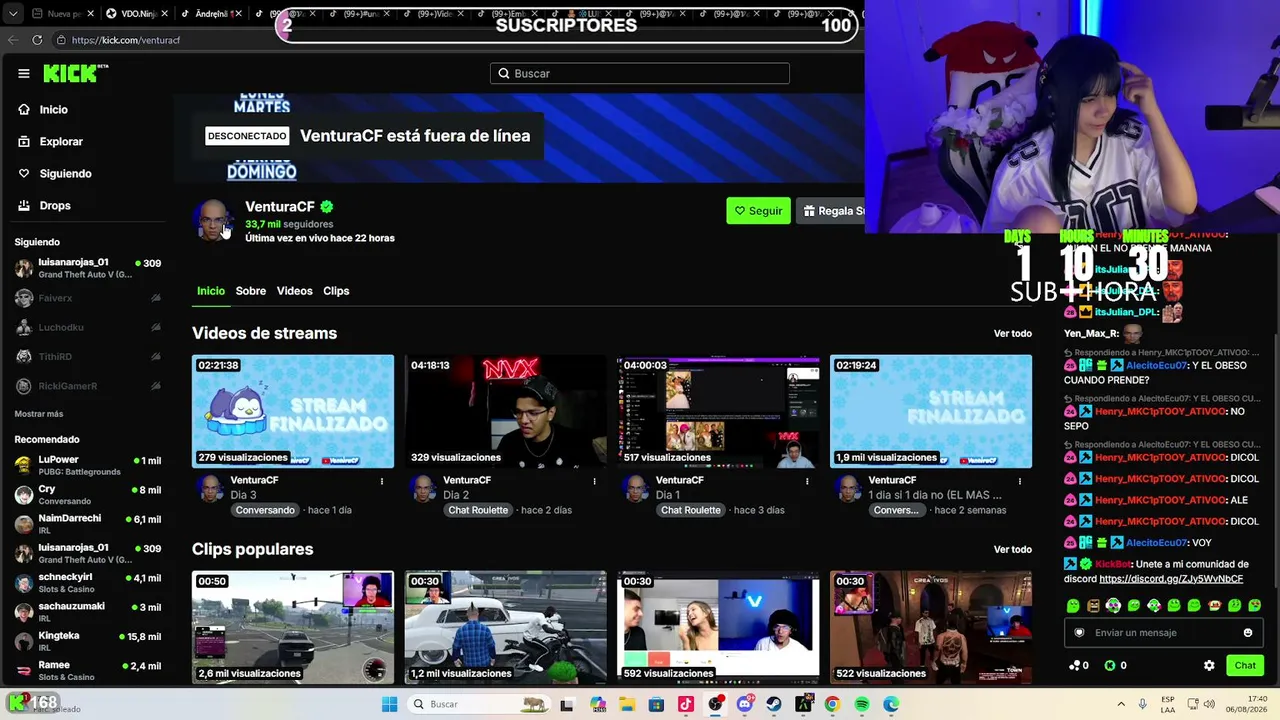Viewport: 1280px width, 720px height.
Task: Open options menu for the 1 dia si video
Action: [1020, 481]
